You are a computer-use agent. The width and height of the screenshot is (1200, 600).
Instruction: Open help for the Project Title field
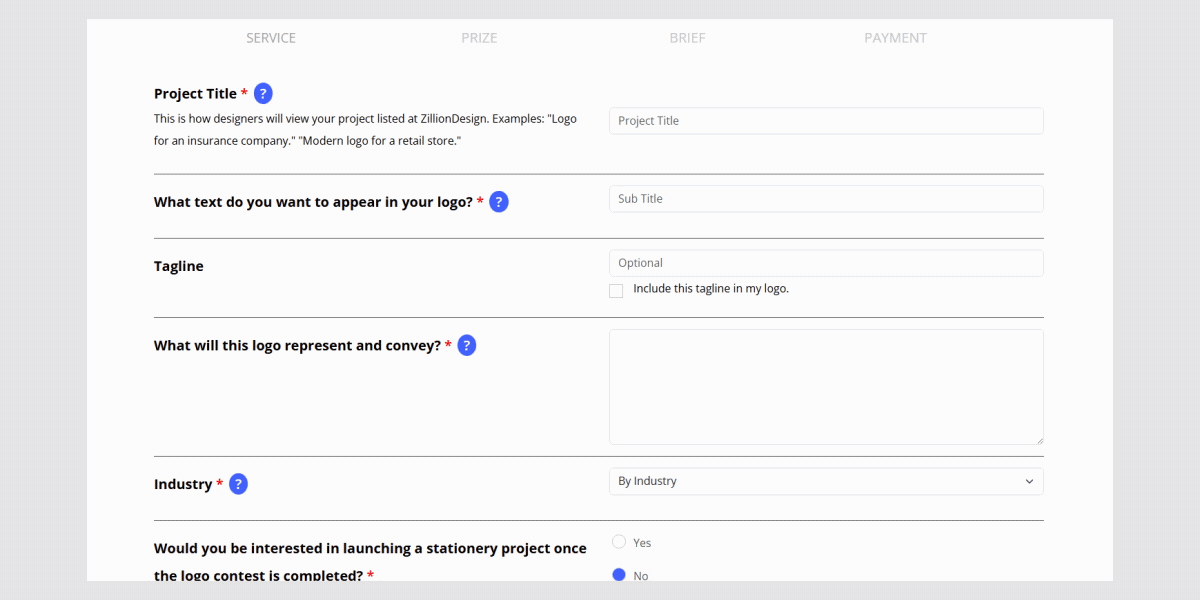point(262,92)
